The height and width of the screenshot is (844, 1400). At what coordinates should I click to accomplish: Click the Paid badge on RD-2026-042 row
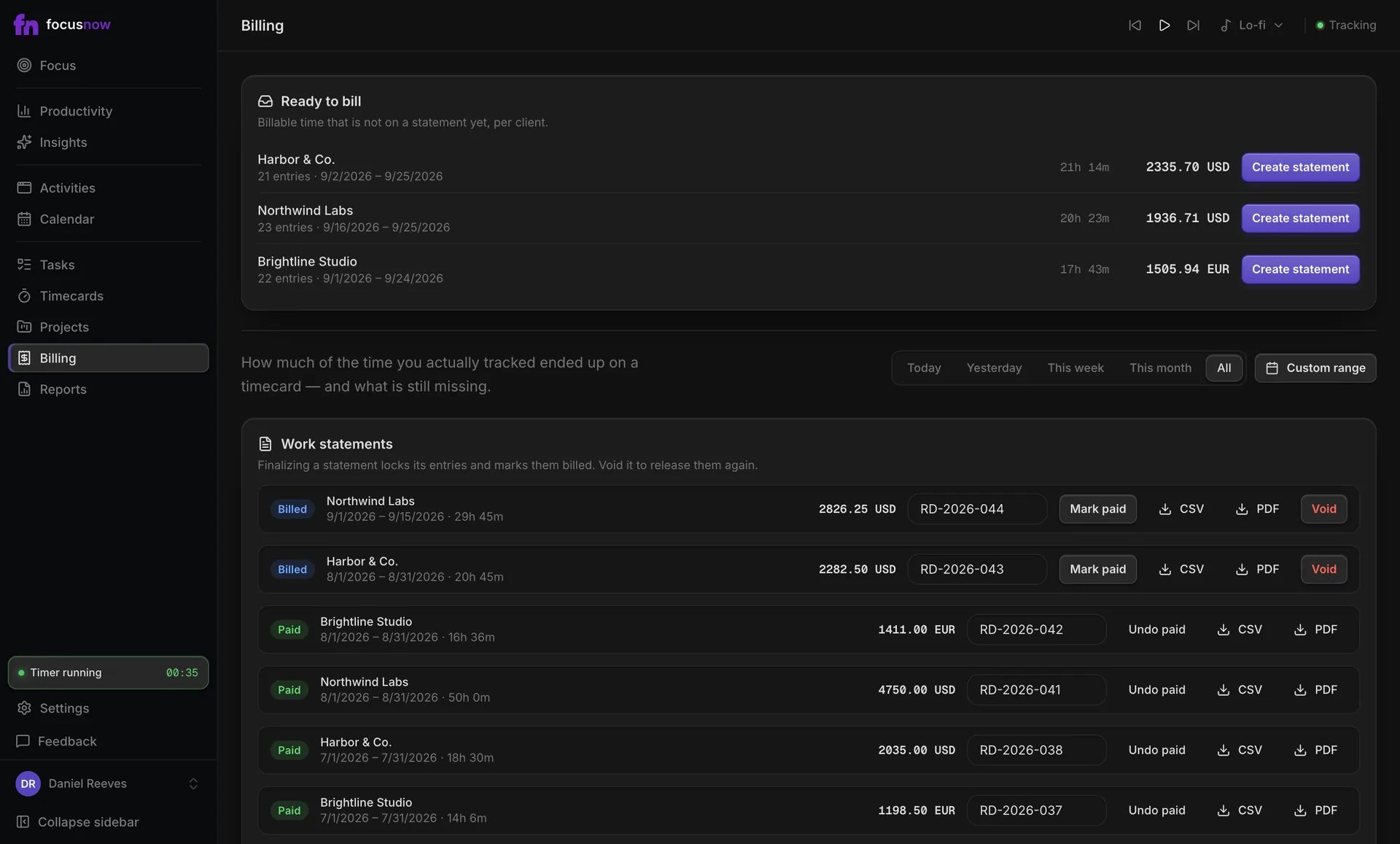289,630
